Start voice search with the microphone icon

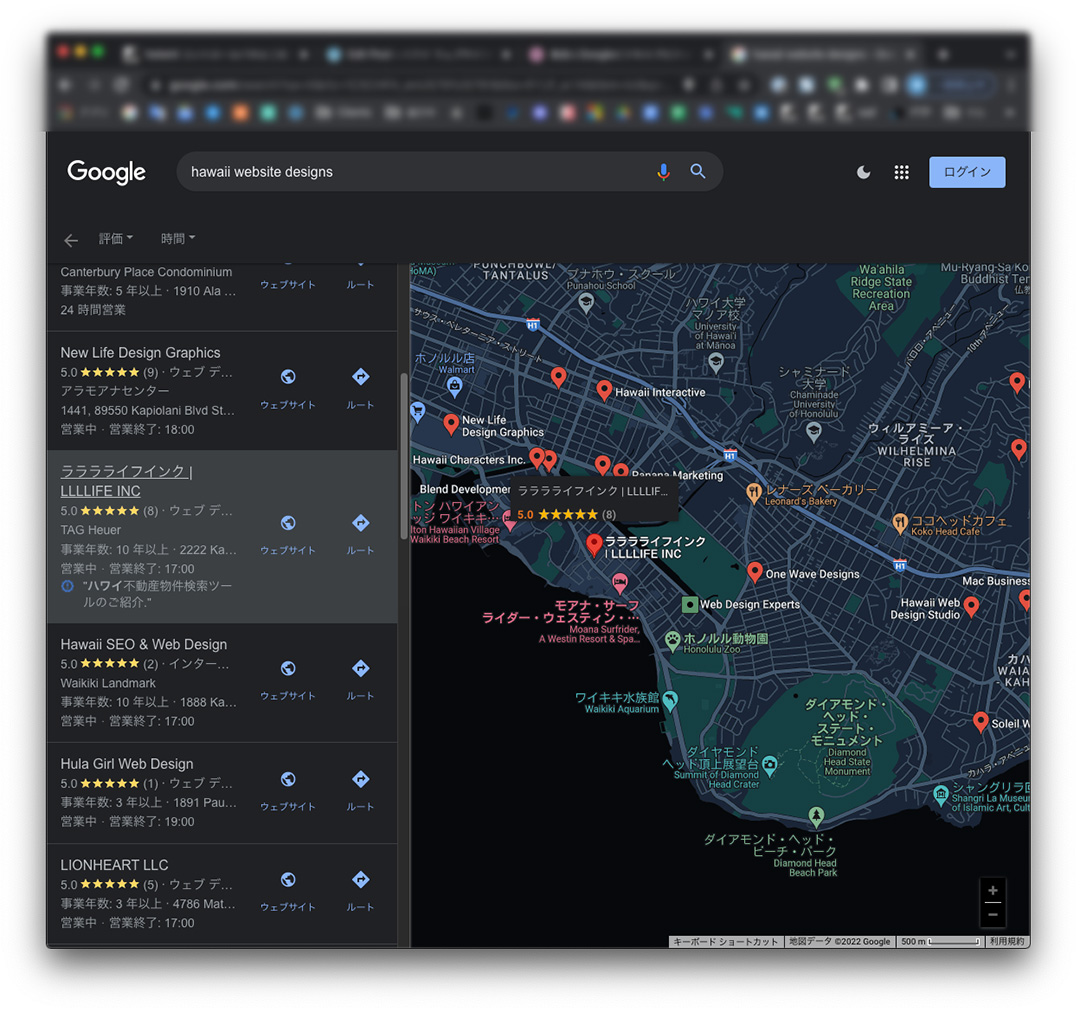pyautogui.click(x=663, y=171)
